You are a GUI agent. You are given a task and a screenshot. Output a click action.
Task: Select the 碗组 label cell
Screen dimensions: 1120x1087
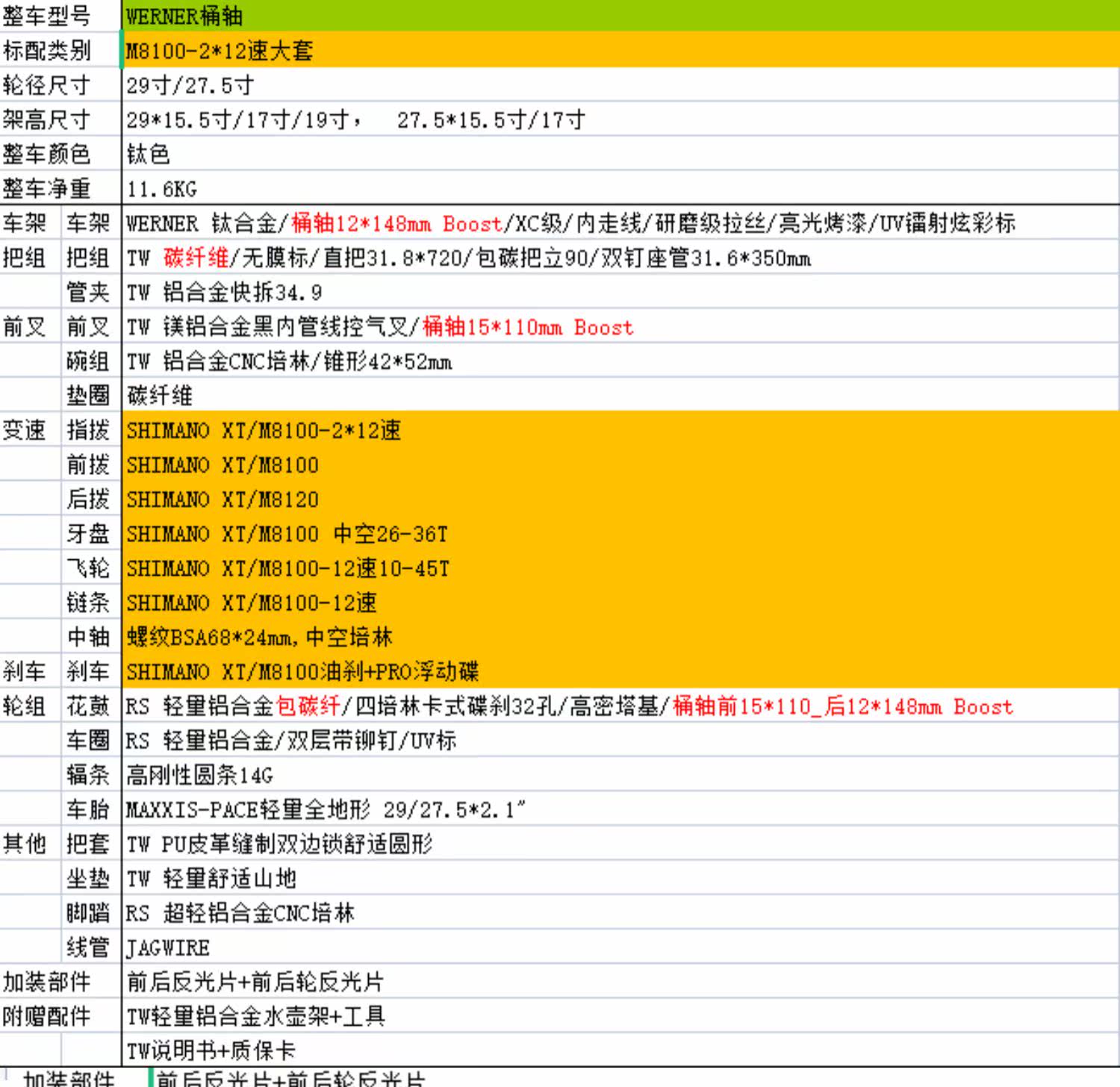tap(90, 361)
